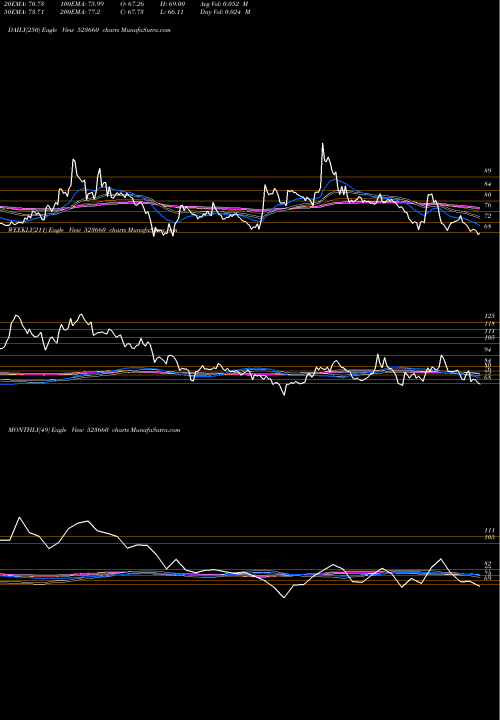Click the open price O: 67.26
Screen dimensions: 500x720
click(132, 4)
